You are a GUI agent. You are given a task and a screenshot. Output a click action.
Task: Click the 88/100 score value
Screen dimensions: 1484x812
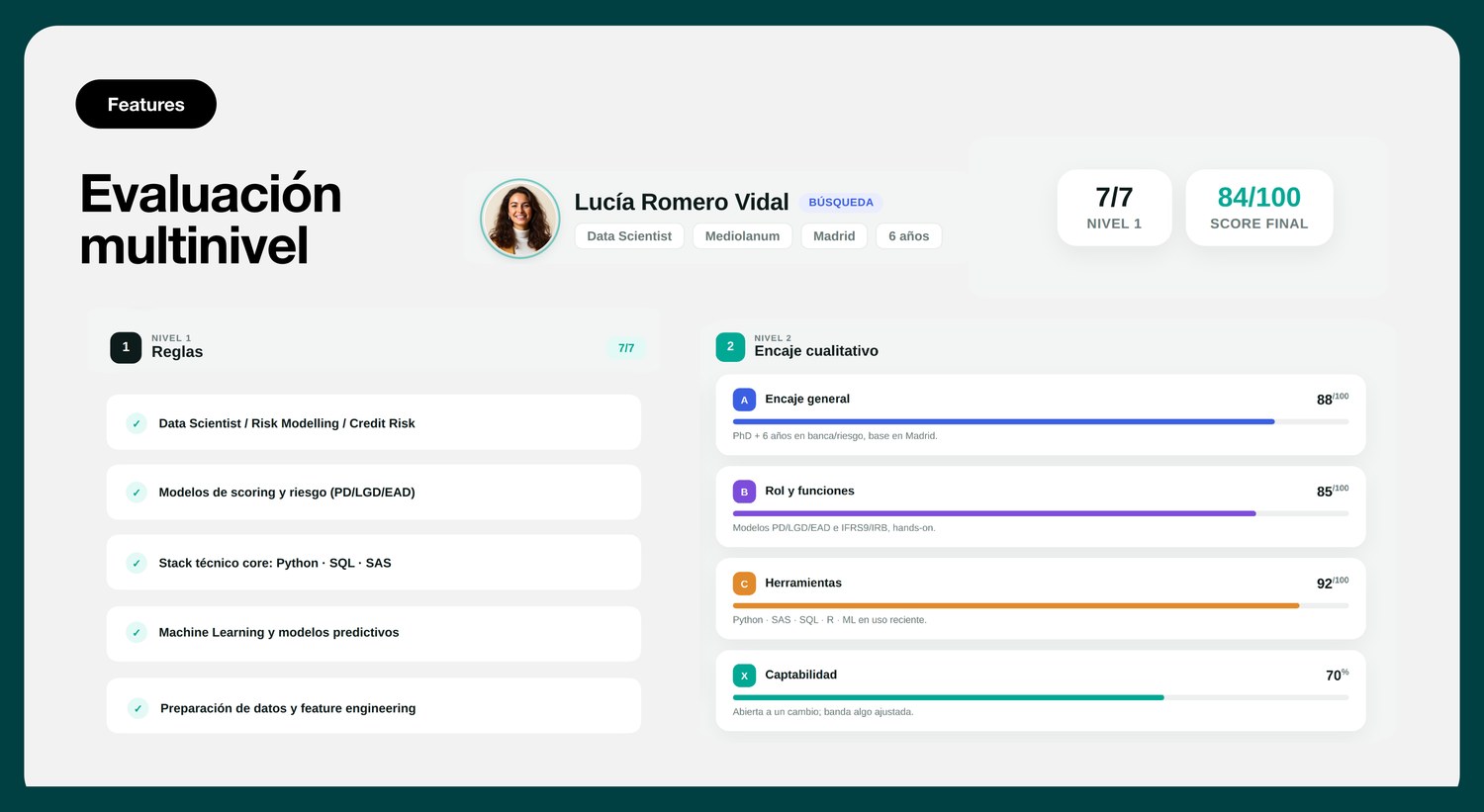pyautogui.click(x=1332, y=399)
